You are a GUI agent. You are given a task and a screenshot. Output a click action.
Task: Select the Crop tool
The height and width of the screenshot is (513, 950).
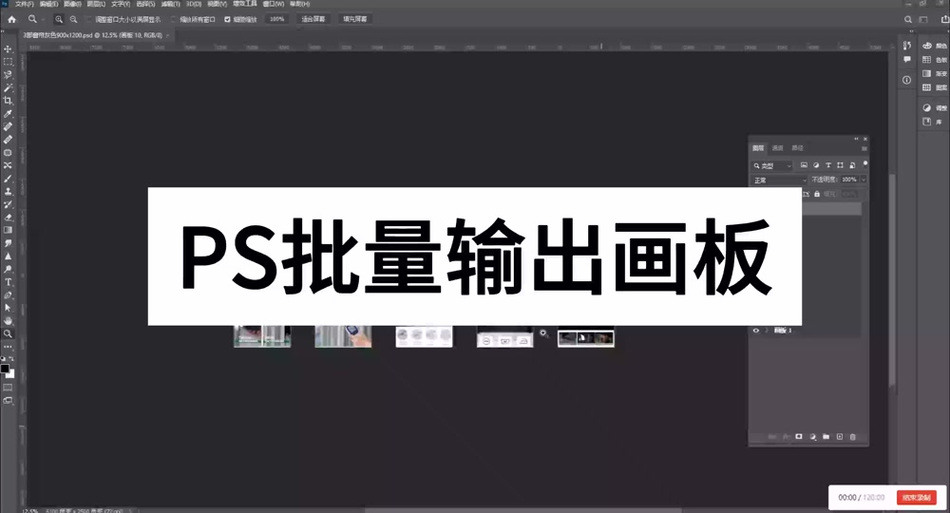tap(8, 101)
